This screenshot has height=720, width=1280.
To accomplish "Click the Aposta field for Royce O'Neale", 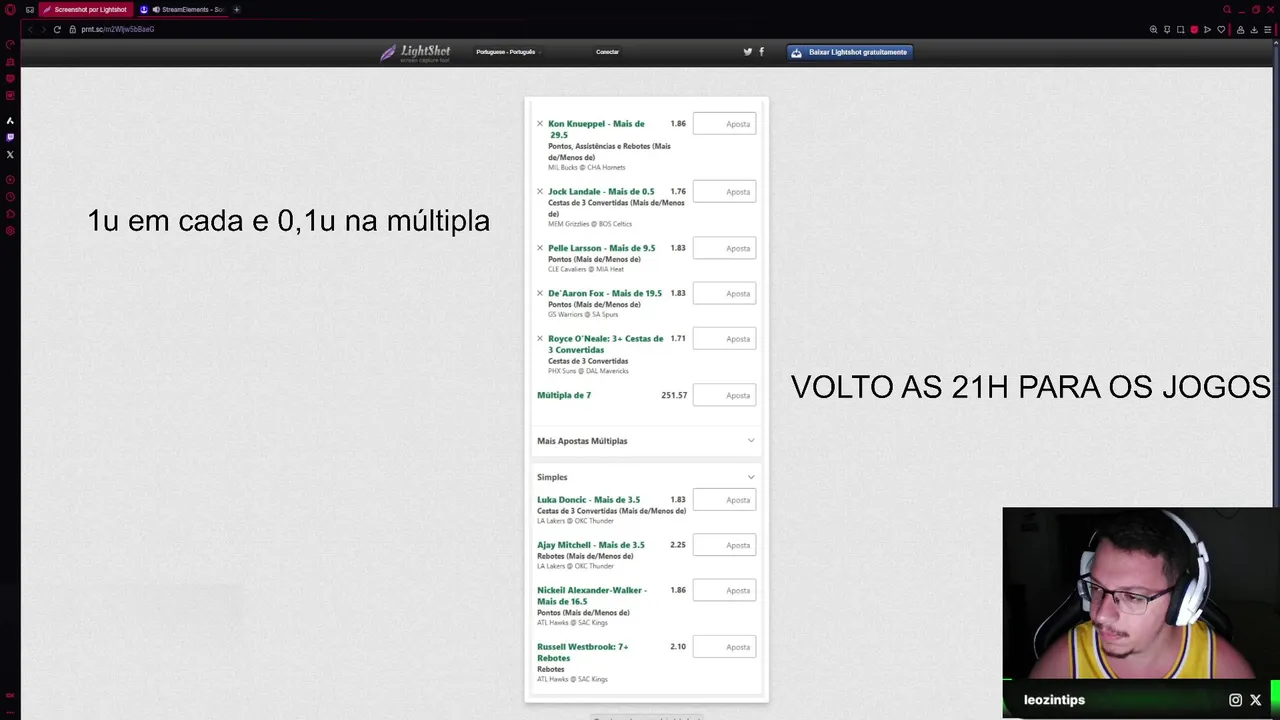I will coord(724,338).
